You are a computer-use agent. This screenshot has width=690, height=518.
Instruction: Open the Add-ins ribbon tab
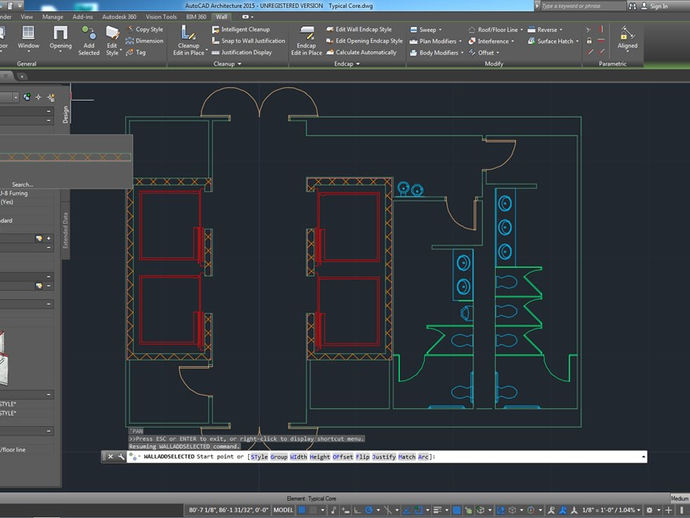(x=83, y=17)
